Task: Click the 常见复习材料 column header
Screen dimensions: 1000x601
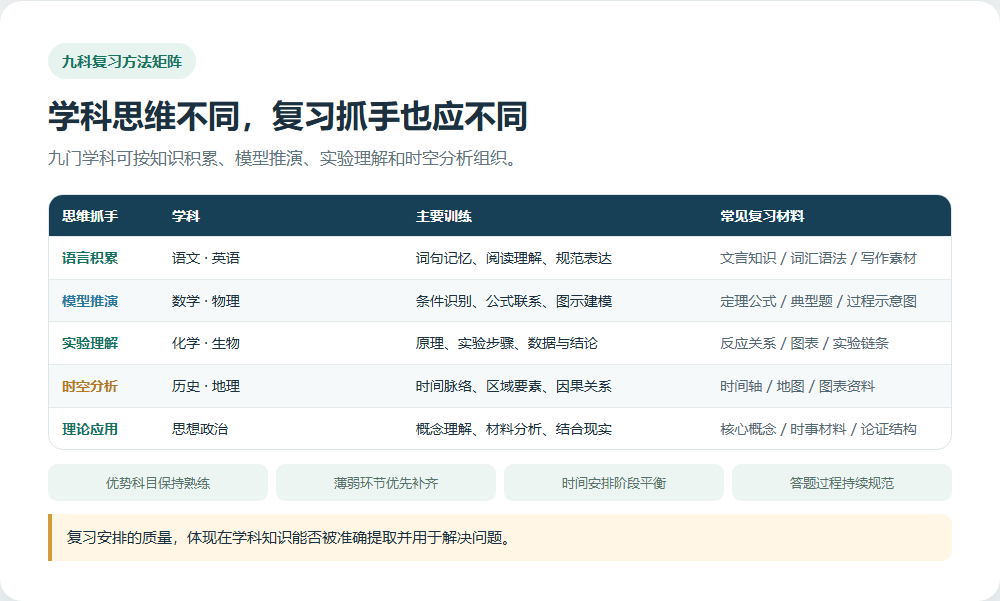Action: pos(762,216)
